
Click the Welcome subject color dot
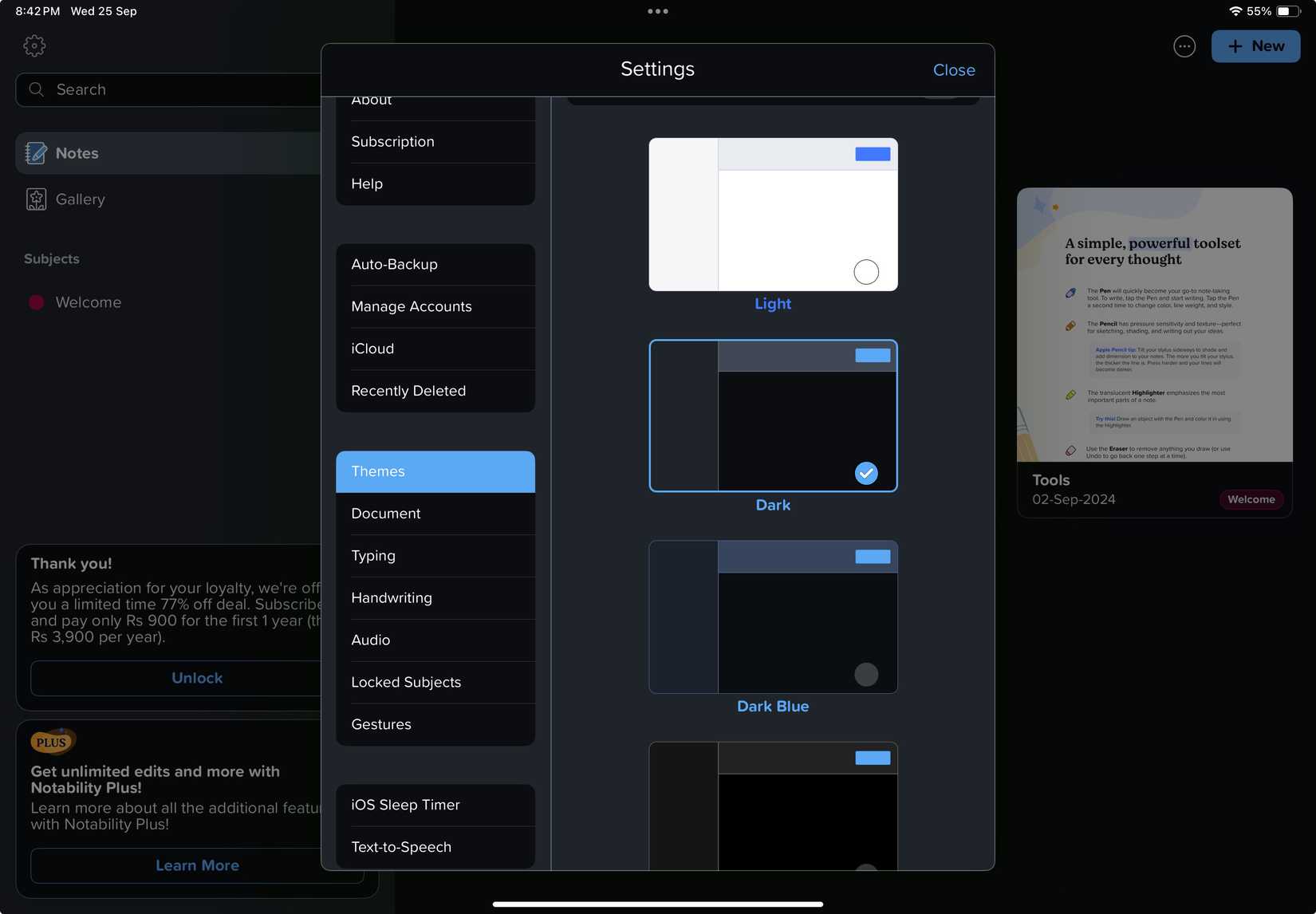(36, 302)
